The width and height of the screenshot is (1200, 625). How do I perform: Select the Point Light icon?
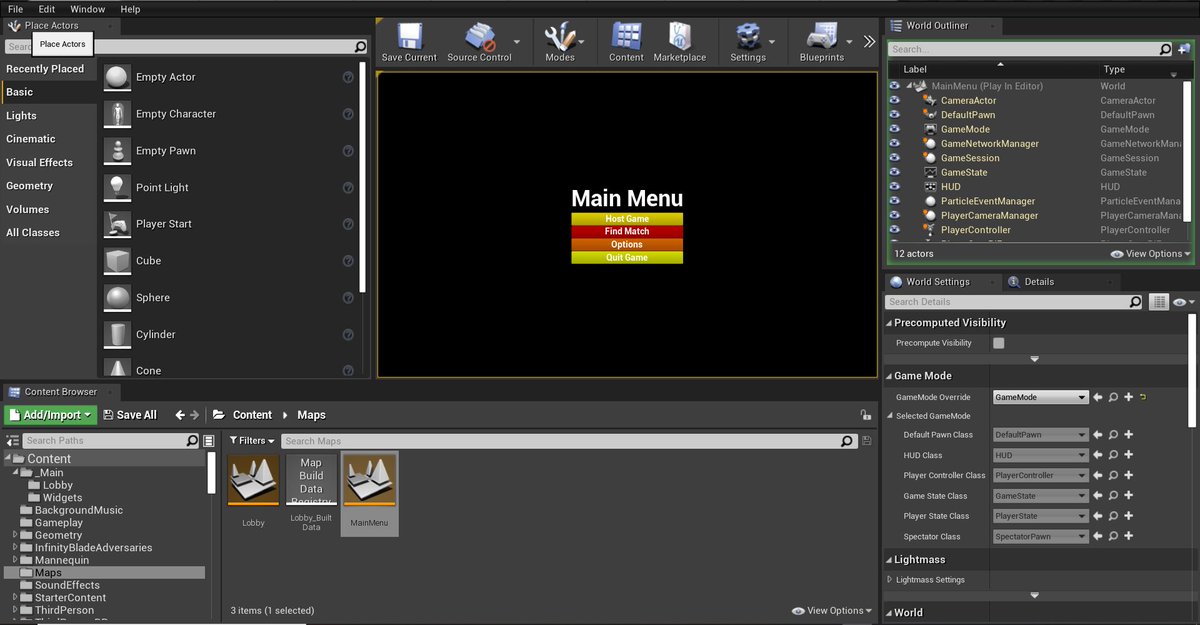118,187
